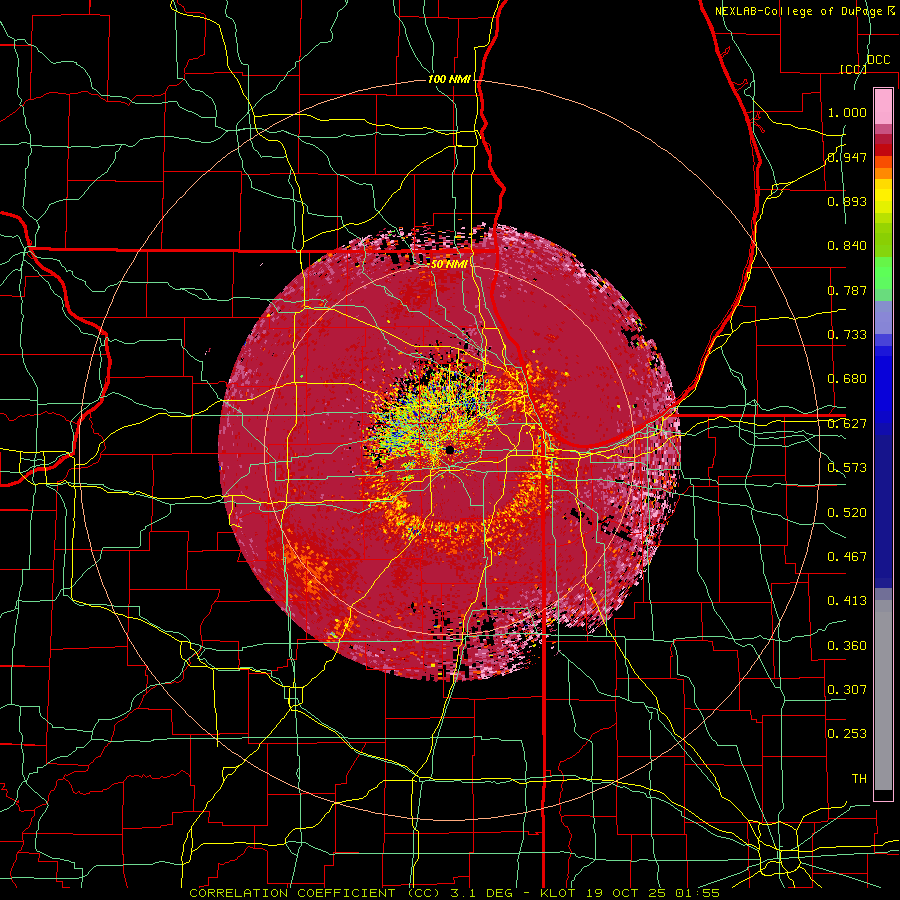Click the bright green segment of the color bar
The width and height of the screenshot is (900, 900).
coord(883,273)
